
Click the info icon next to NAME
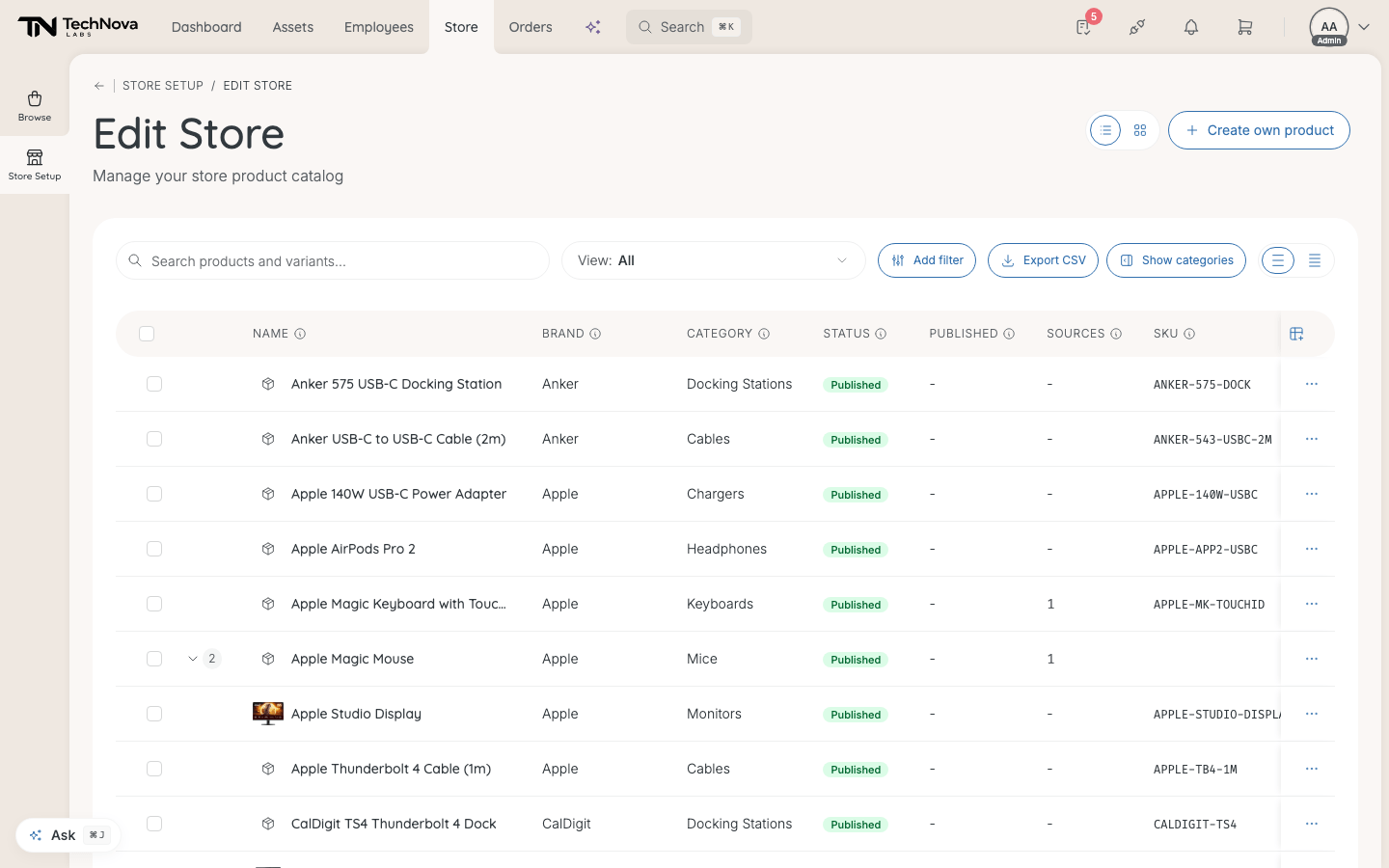pos(300,334)
